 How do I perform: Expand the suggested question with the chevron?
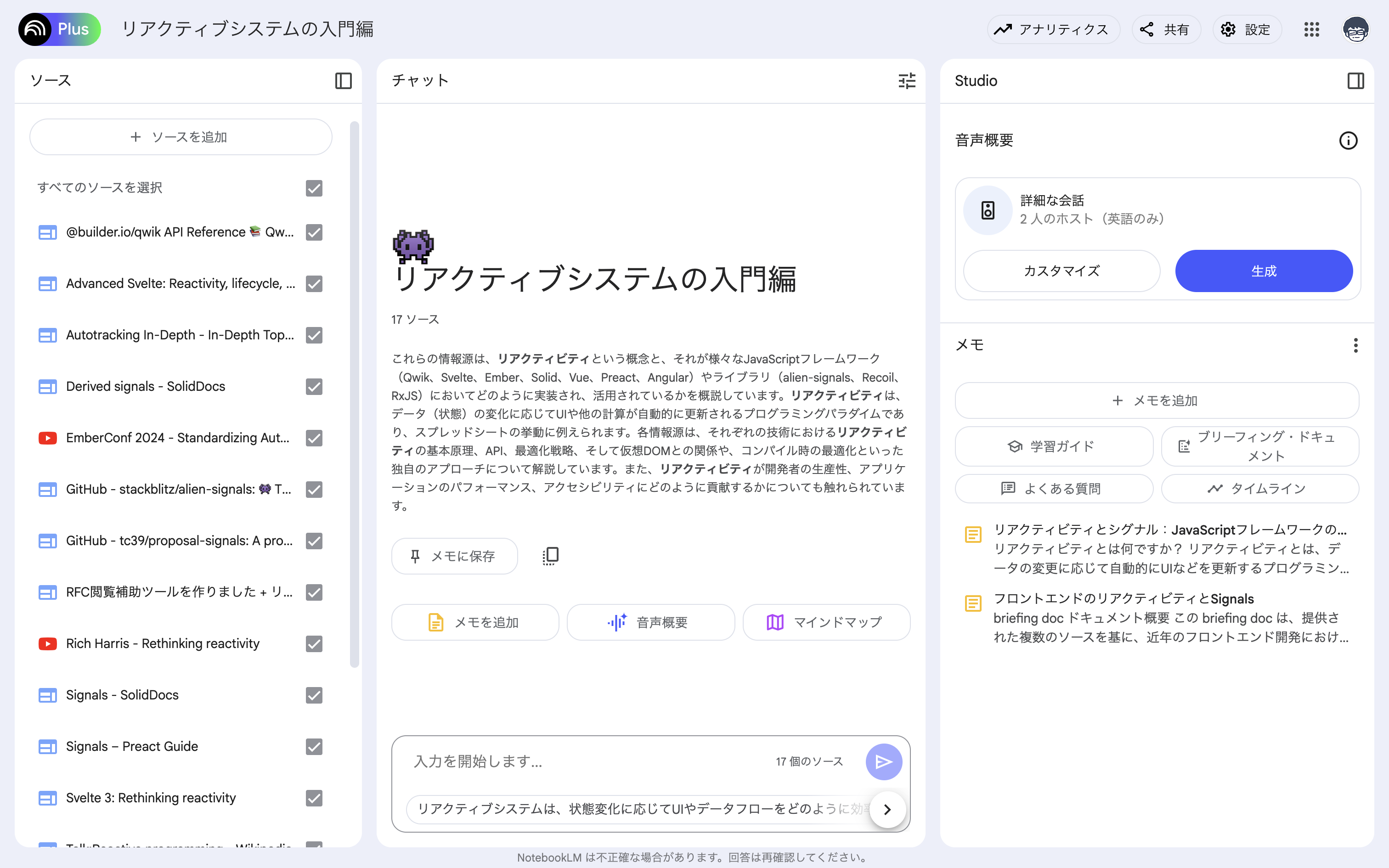pos(887,809)
